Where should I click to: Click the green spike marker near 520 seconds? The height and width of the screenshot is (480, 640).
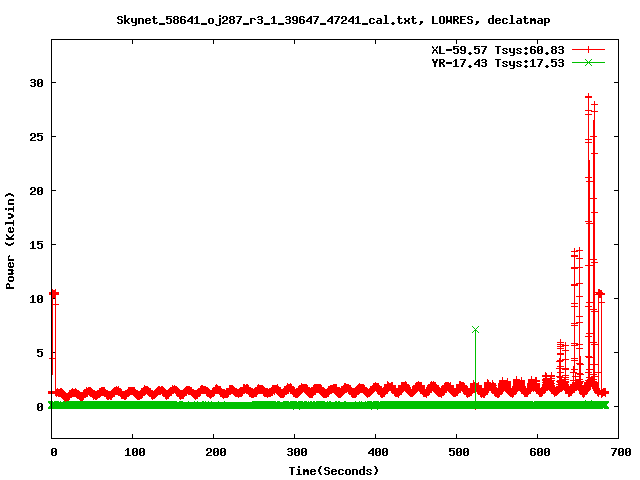tap(475, 329)
